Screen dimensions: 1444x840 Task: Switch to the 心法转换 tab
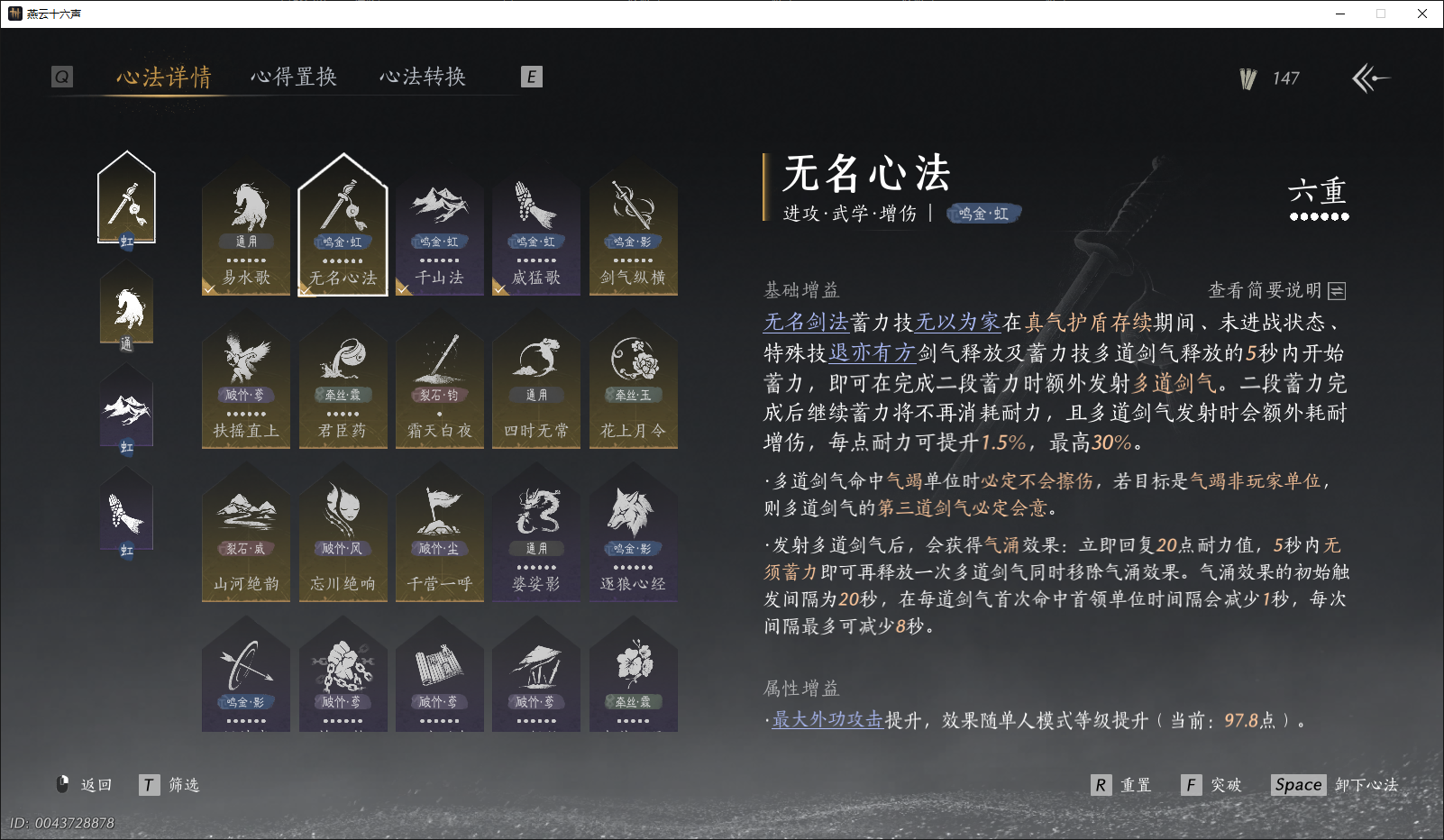(x=423, y=77)
